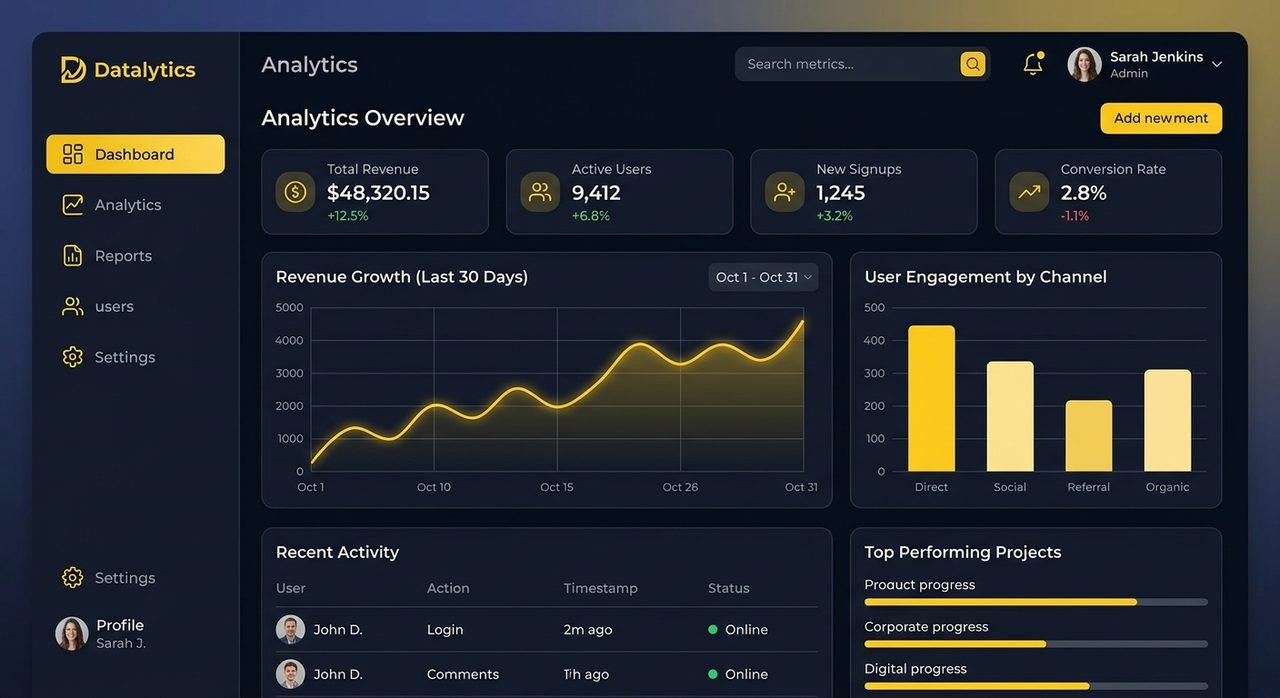Image resolution: width=1280 pixels, height=698 pixels.
Task: Click the Add newment button
Action: point(1161,118)
